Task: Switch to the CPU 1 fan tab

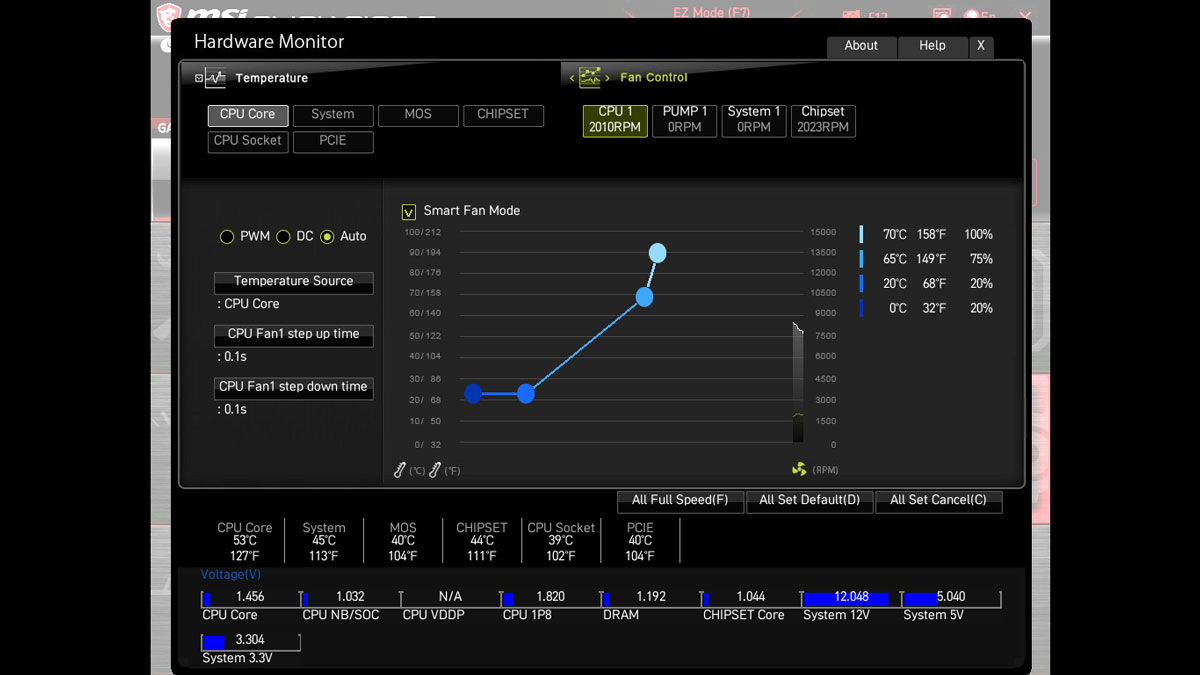Action: (615, 120)
